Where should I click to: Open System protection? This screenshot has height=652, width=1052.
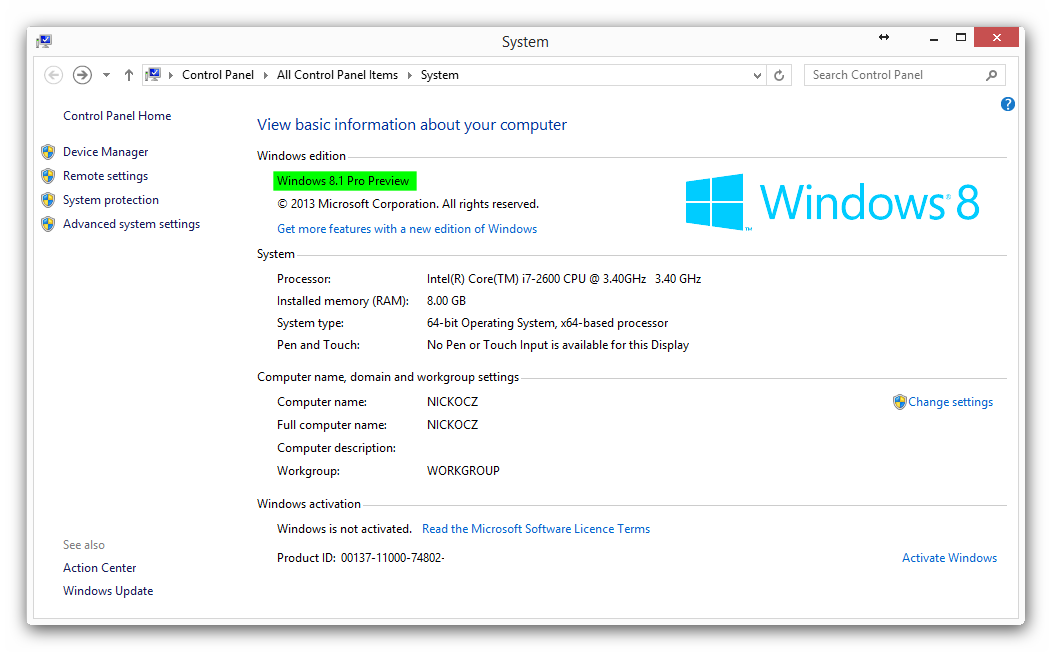point(111,200)
